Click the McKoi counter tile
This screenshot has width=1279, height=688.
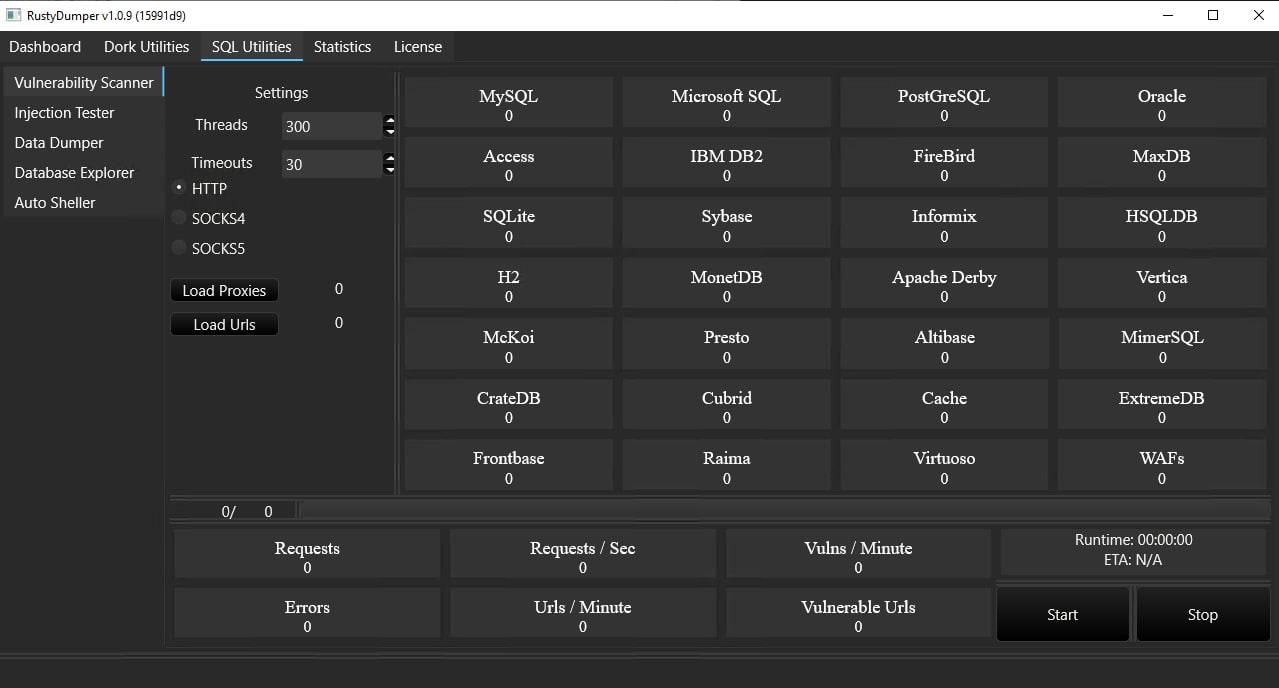[x=509, y=346]
